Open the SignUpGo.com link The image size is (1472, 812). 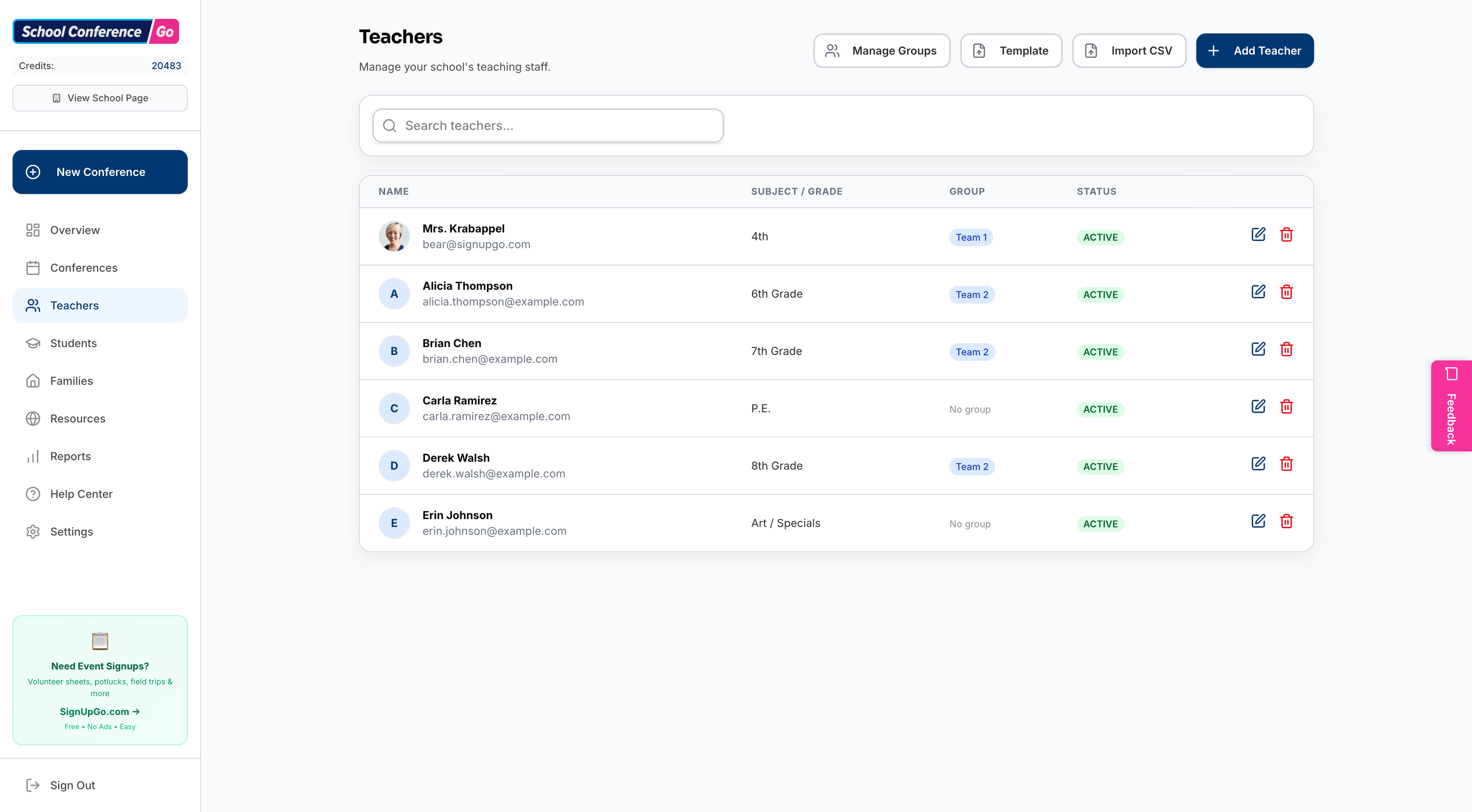(99, 711)
